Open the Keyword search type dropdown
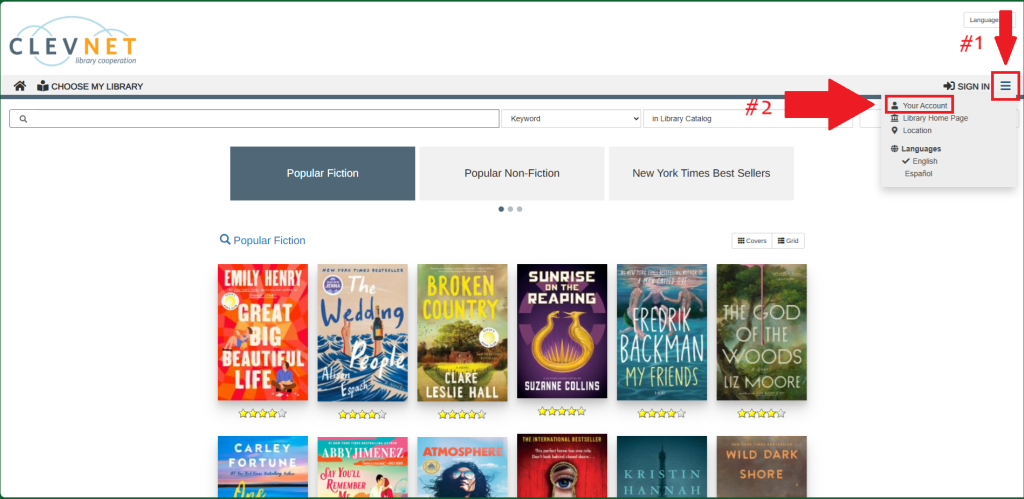Viewport: 1024px width, 499px height. tap(571, 119)
